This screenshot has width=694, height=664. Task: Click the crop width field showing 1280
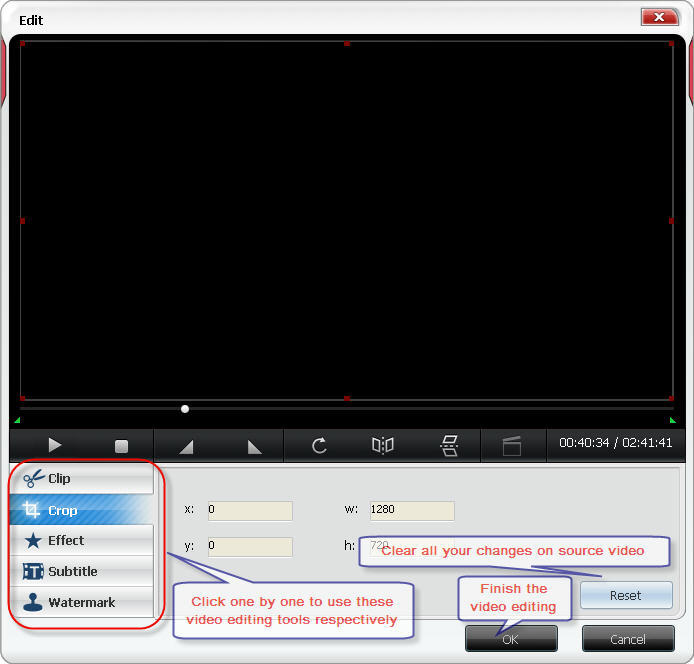412,511
